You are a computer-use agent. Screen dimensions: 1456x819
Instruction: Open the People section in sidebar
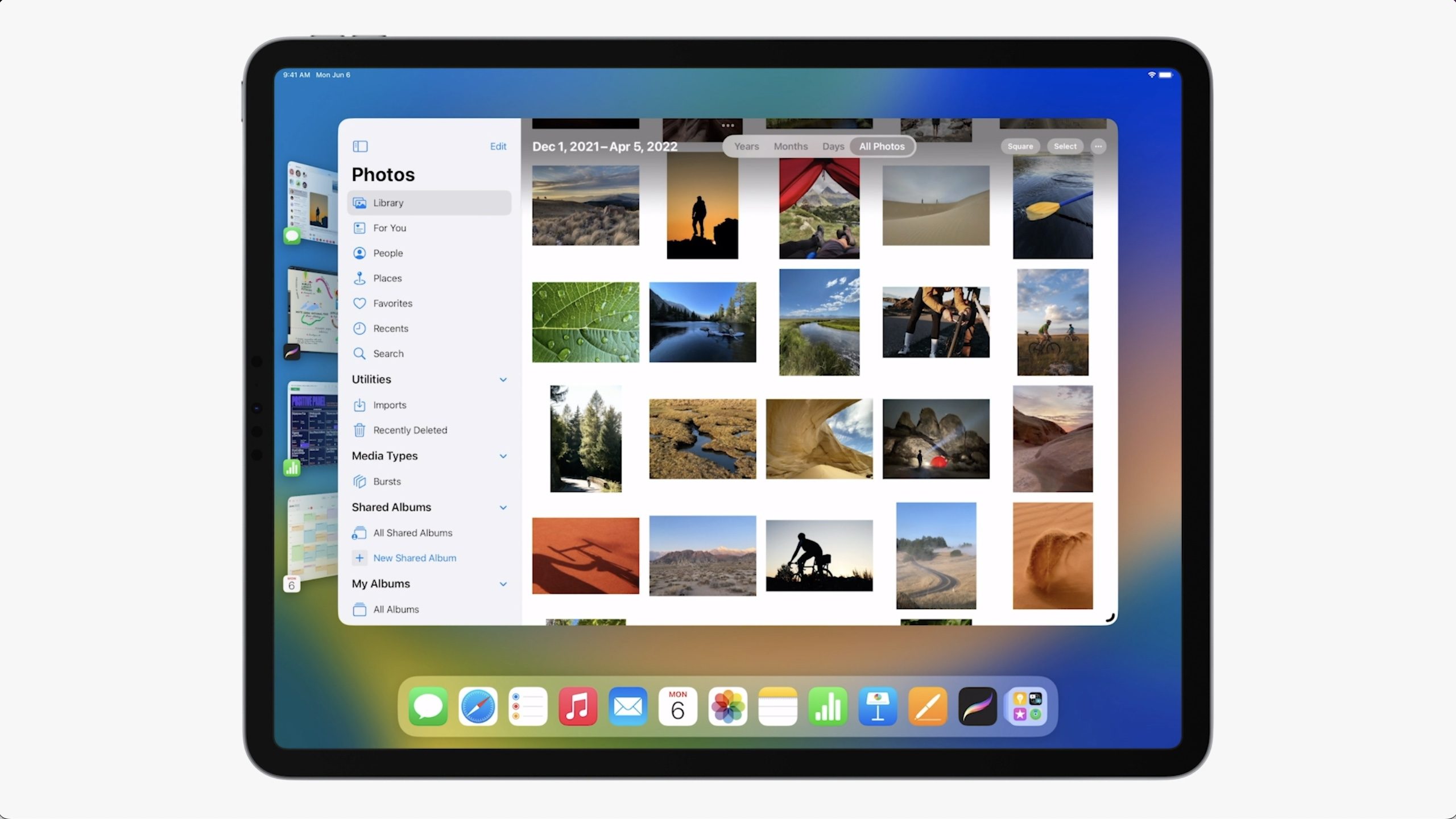[x=388, y=253]
